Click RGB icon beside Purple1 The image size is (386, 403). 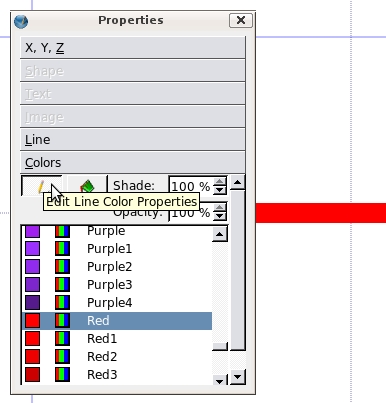point(62,249)
